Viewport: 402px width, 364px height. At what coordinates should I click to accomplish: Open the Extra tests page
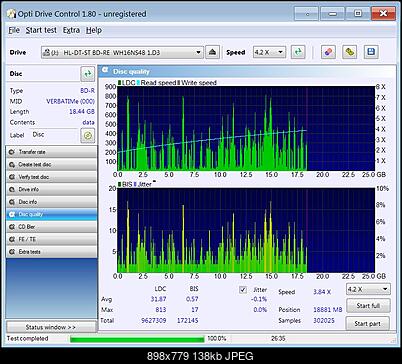click(x=52, y=252)
